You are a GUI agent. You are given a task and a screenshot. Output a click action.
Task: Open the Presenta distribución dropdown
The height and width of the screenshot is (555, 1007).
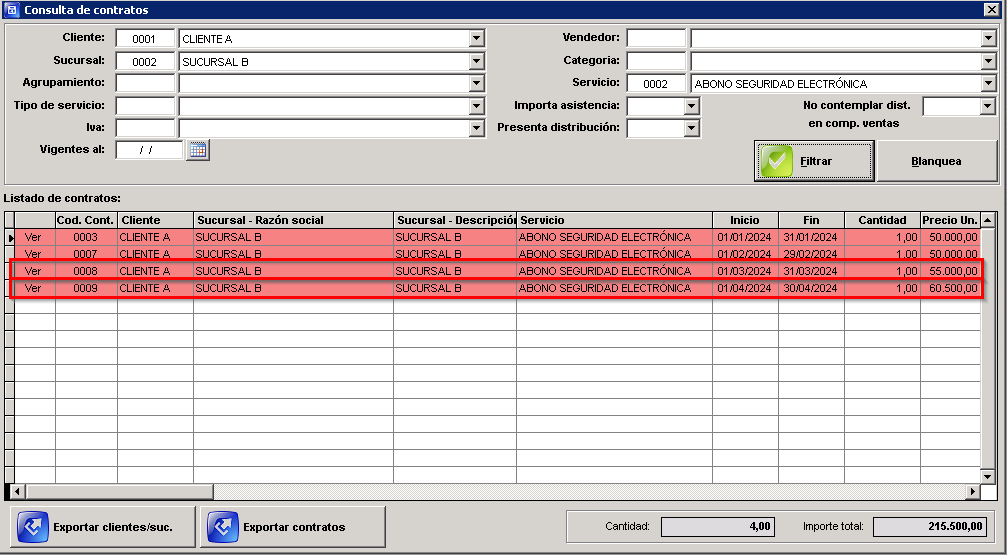click(x=692, y=128)
